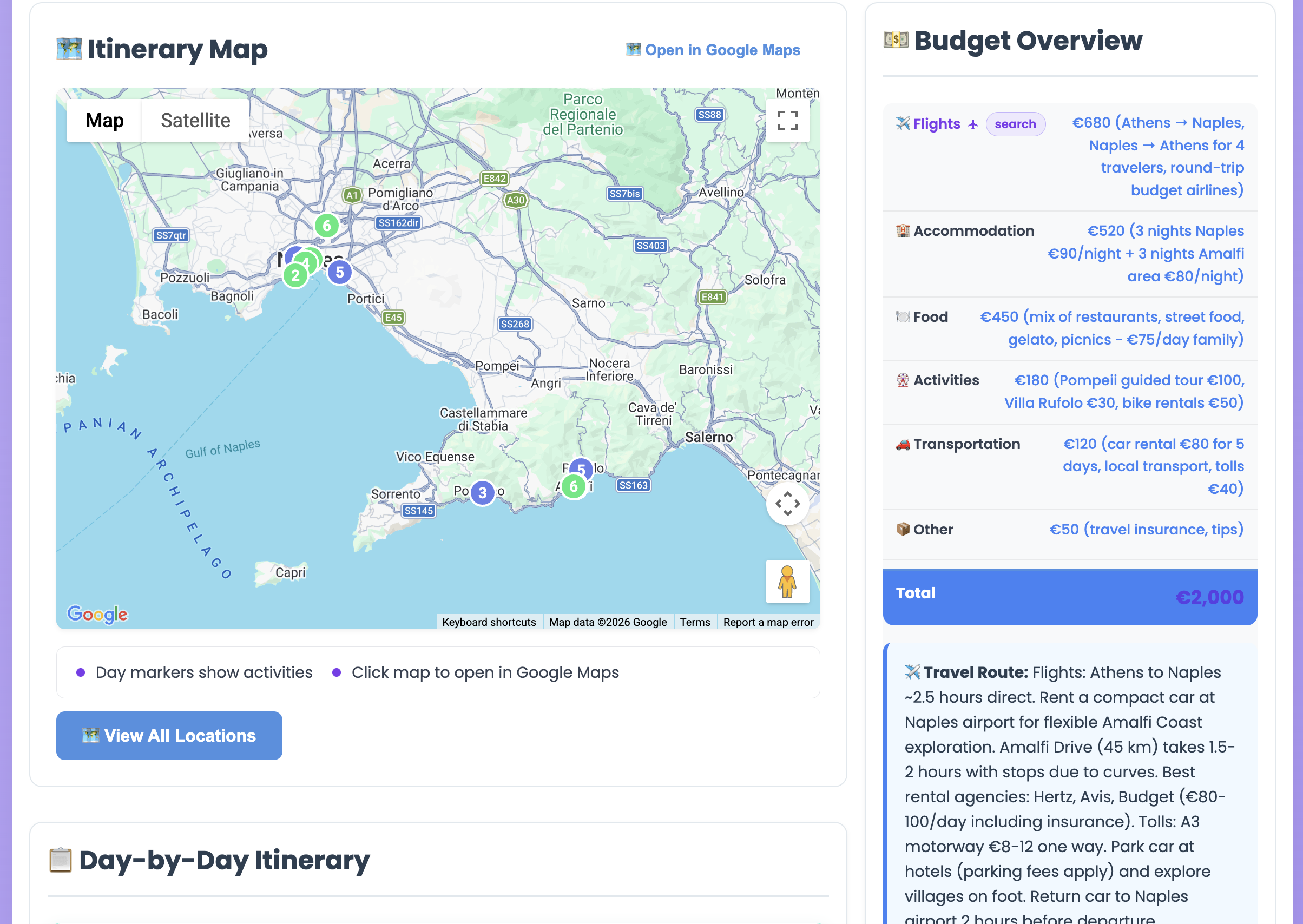Click Map data ©2026 Google text
The height and width of the screenshot is (924, 1303).
tap(608, 622)
